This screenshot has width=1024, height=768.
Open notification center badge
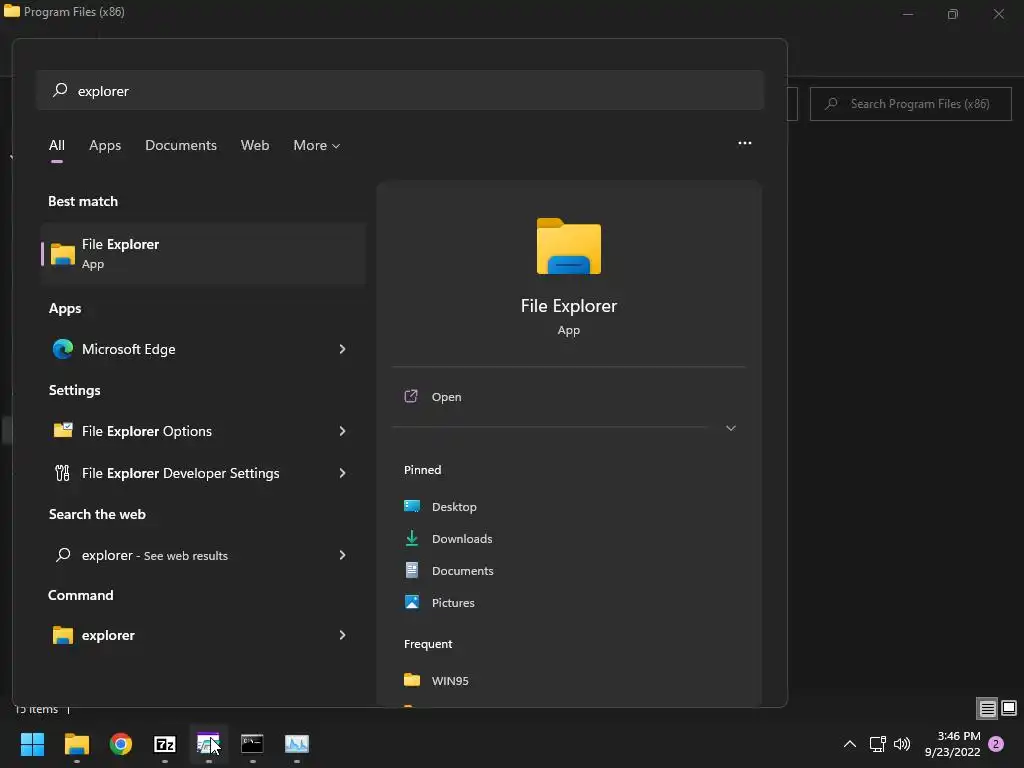point(996,744)
